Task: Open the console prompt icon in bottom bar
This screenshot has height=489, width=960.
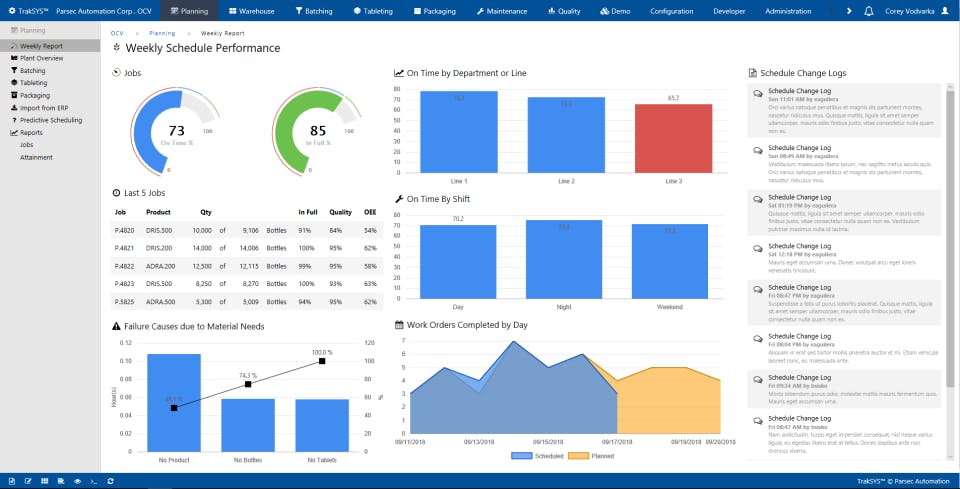Action: (94, 482)
